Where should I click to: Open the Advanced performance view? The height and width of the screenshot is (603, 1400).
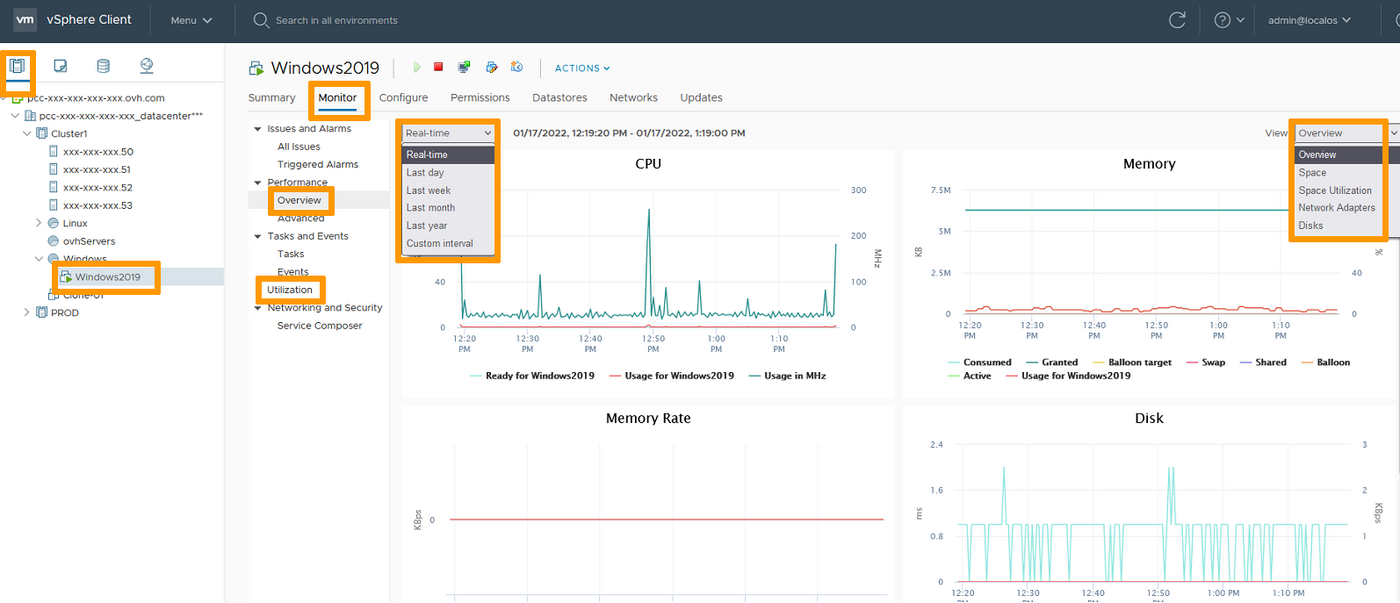point(301,218)
